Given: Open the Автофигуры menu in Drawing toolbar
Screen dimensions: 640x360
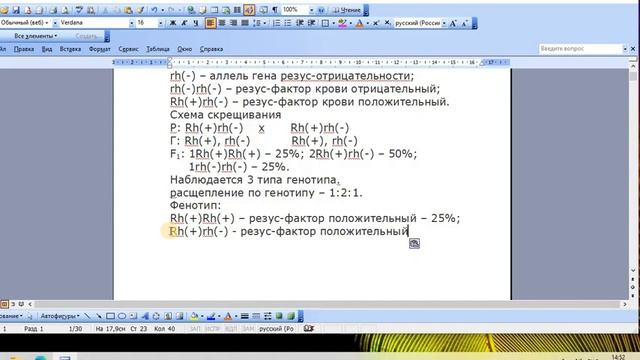Looking at the screenshot, I should click(60, 316).
